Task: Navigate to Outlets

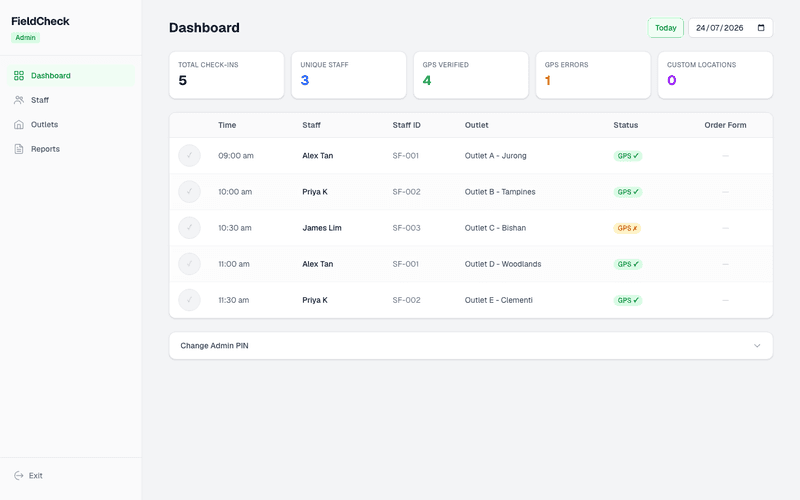Action: click(x=71, y=124)
